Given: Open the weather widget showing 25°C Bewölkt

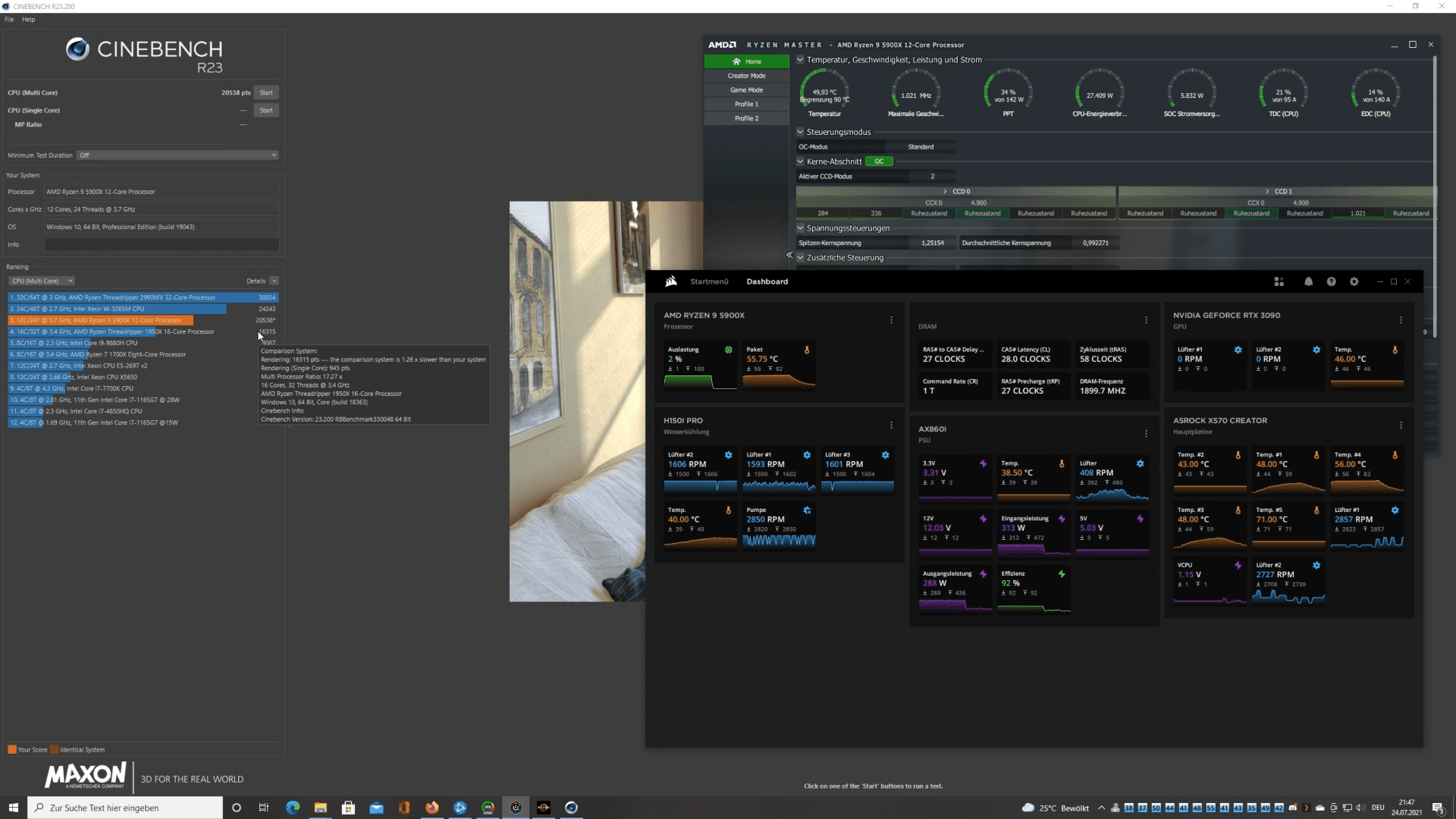Looking at the screenshot, I should coord(1056,808).
